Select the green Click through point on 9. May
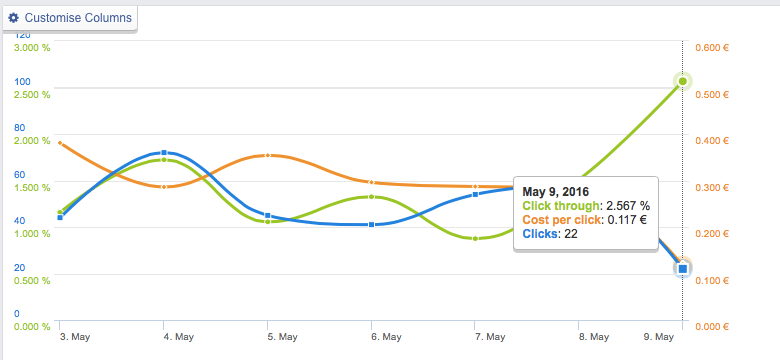This screenshot has height=360, width=780. pyautogui.click(x=682, y=81)
